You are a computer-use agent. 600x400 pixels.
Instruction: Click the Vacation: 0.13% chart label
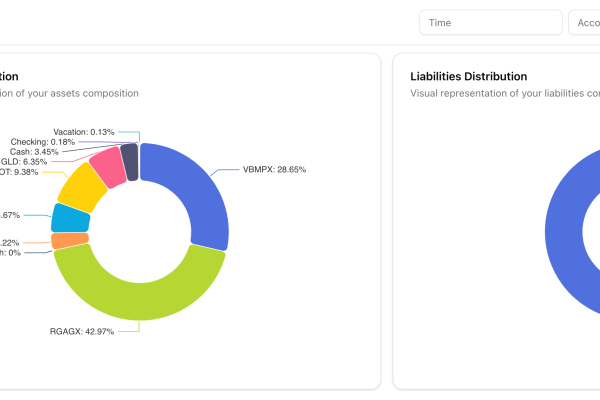point(84,131)
